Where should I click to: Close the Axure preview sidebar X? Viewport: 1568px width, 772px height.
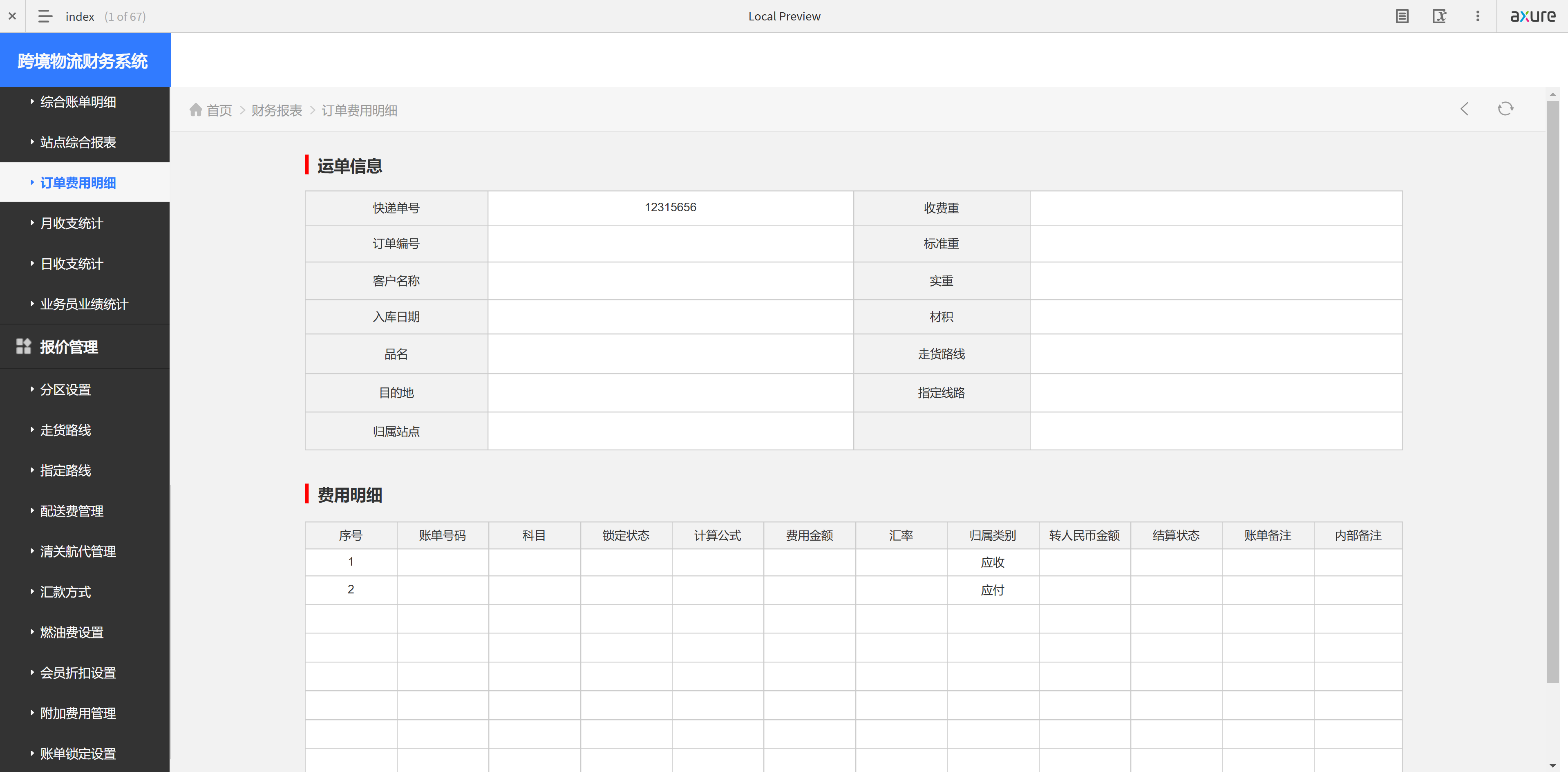12,16
